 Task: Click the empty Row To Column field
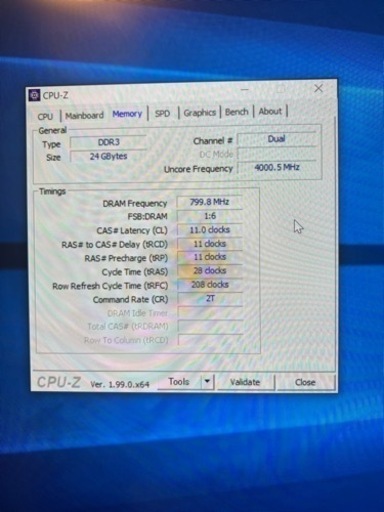click(210, 340)
